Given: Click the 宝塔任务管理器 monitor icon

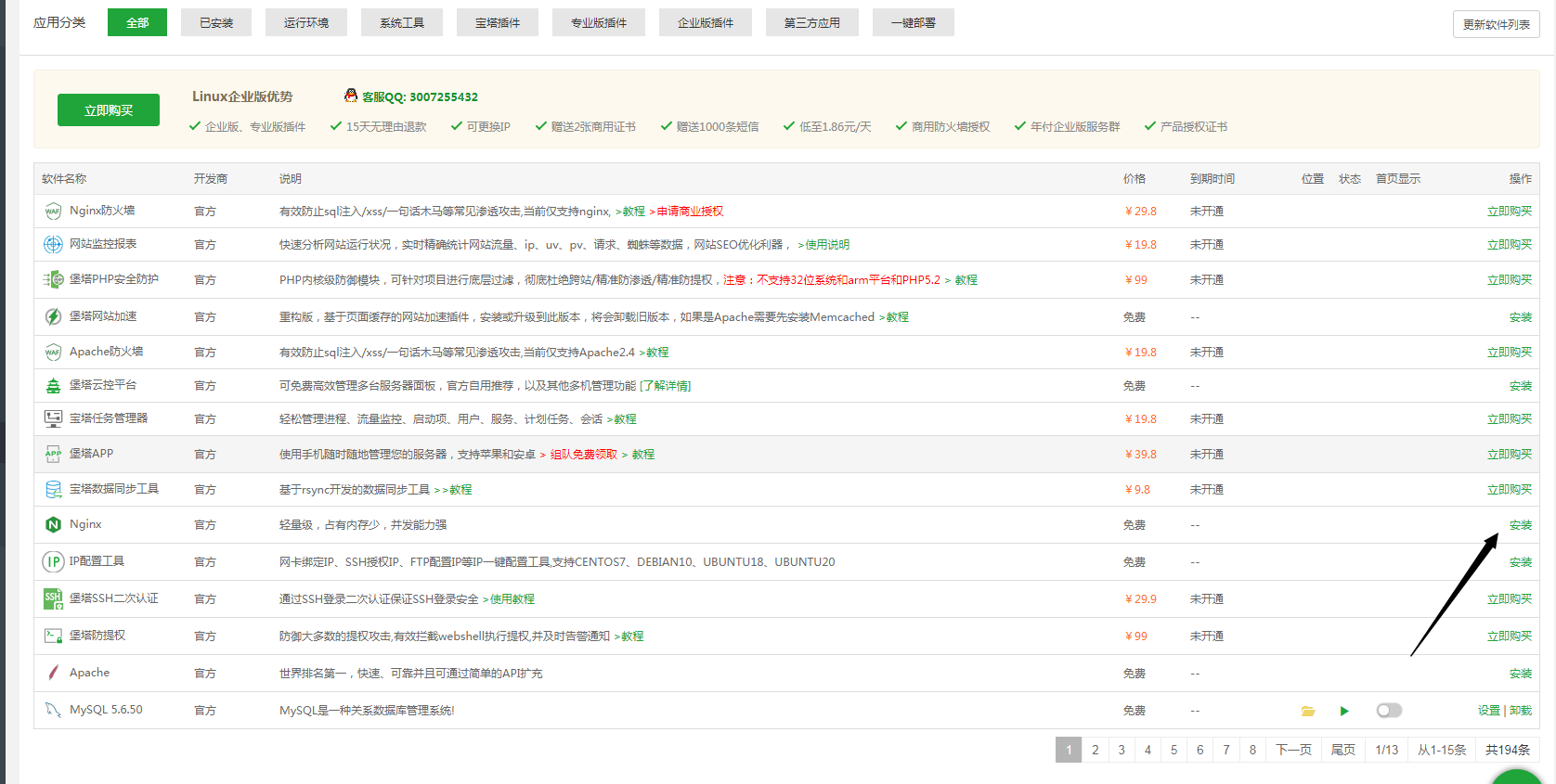Looking at the screenshot, I should [53, 418].
